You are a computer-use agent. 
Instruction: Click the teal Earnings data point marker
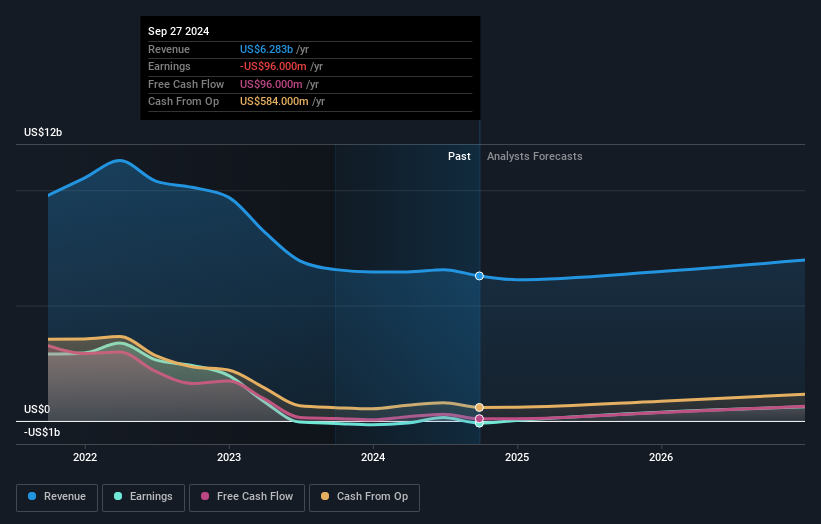479,424
